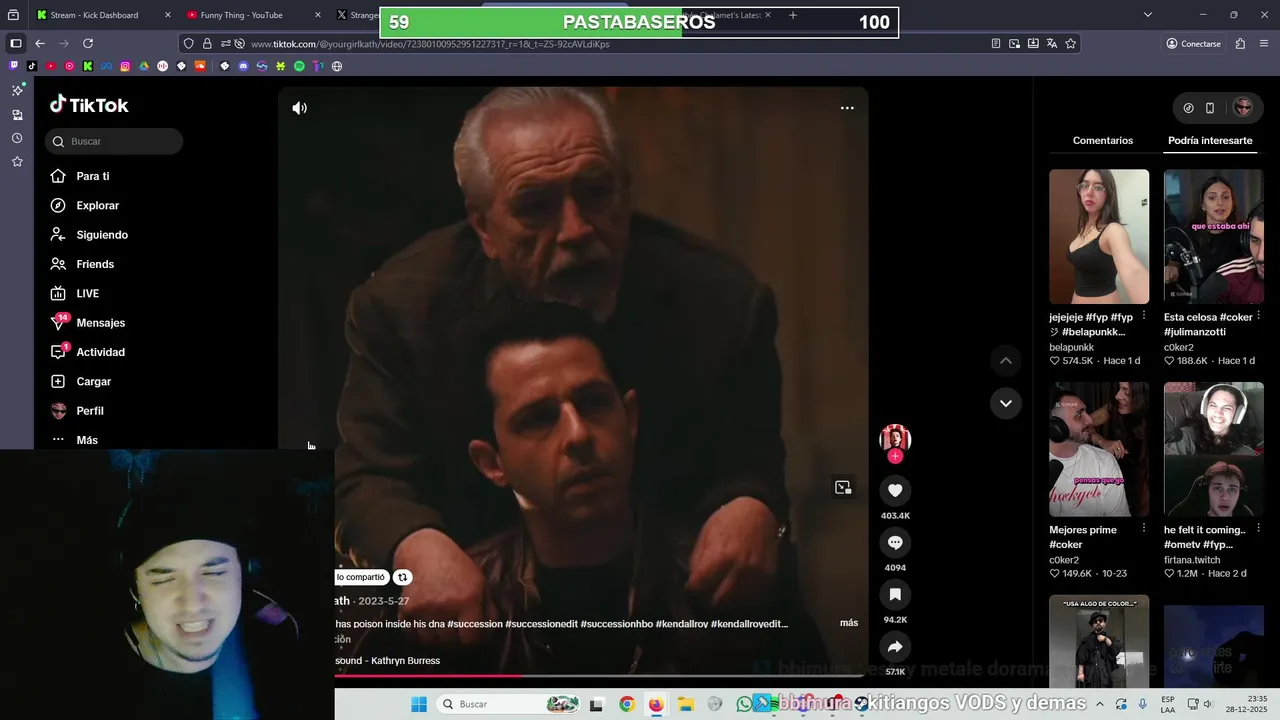Mute the TikTok video sound

[299, 108]
